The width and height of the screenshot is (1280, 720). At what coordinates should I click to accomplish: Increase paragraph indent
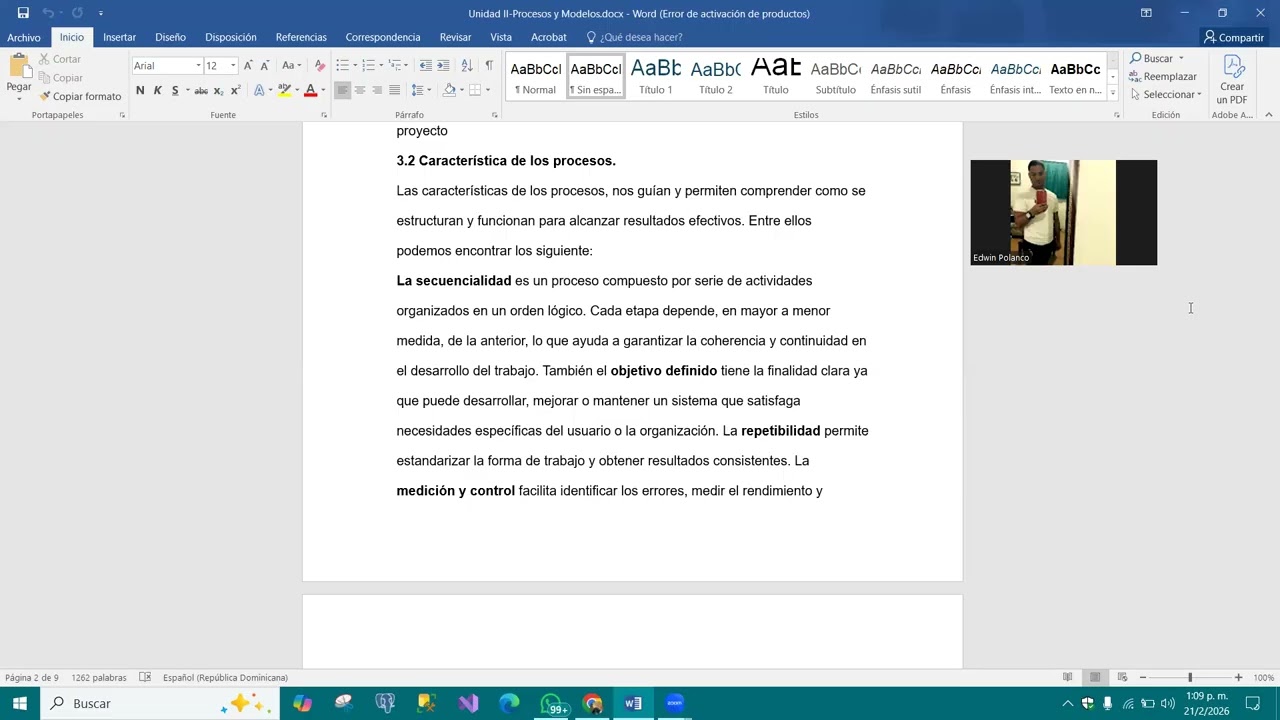tap(443, 65)
